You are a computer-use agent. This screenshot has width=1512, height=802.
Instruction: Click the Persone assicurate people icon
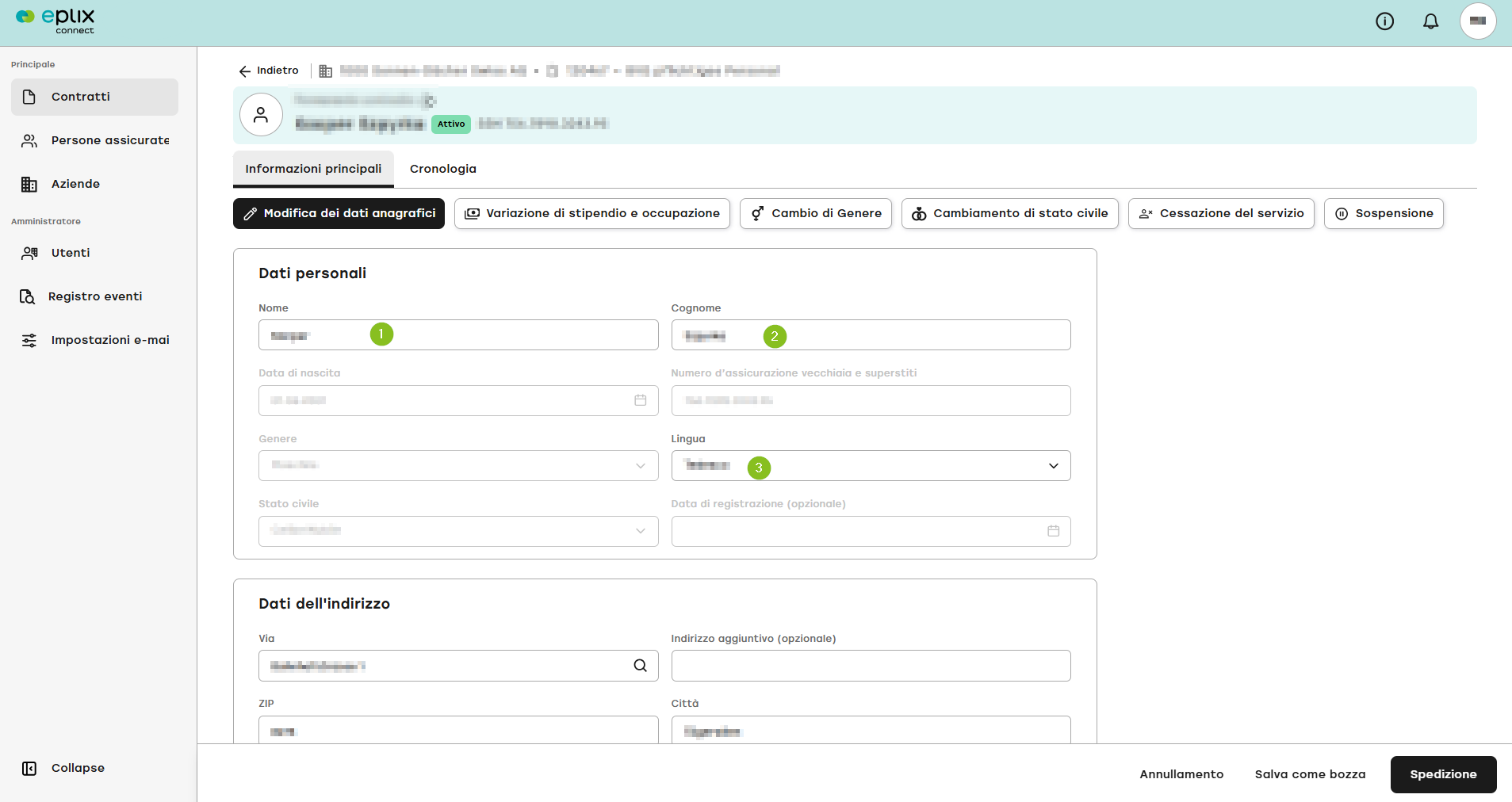tap(29, 140)
